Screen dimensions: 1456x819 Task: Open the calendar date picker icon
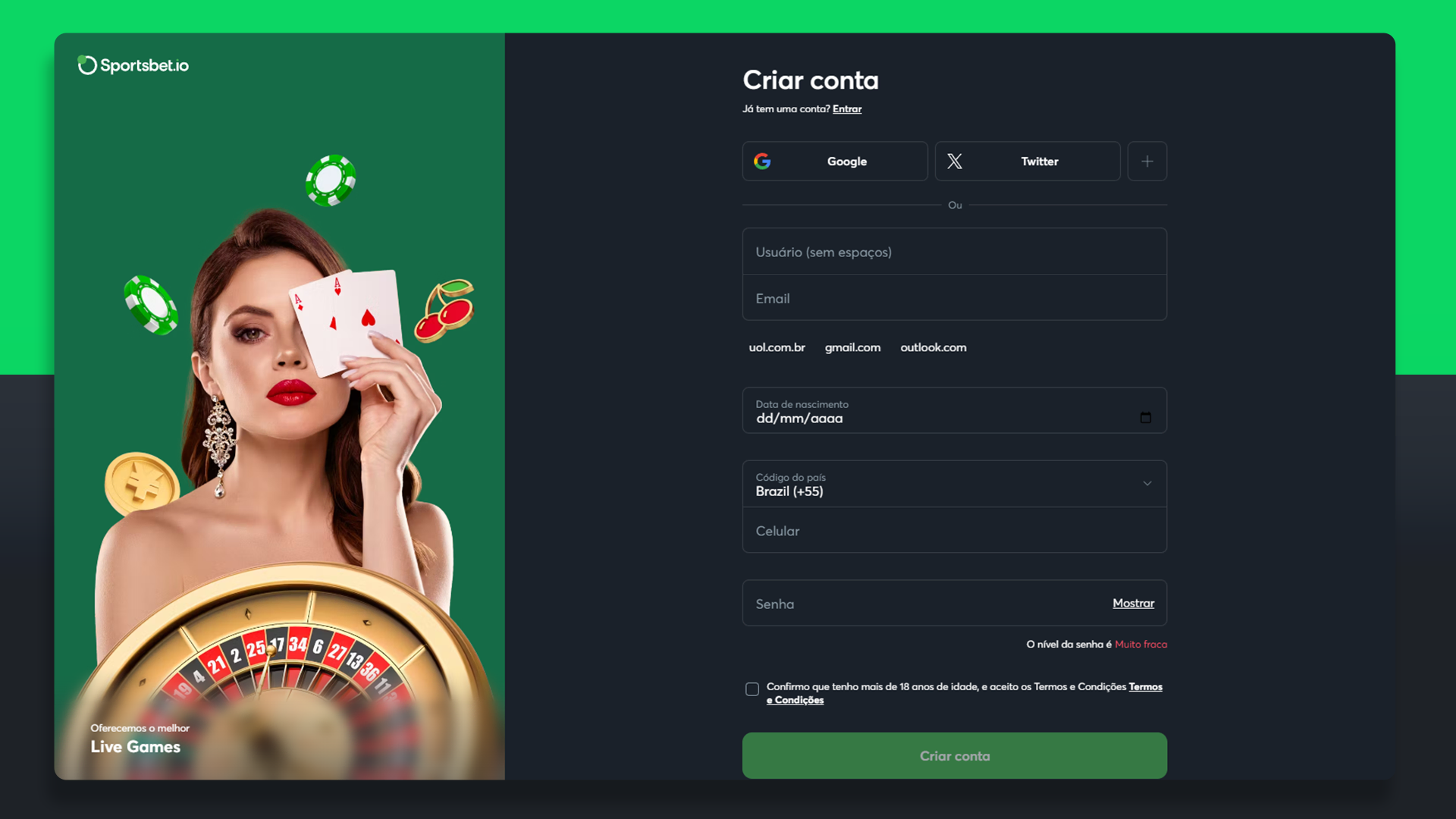click(1145, 418)
